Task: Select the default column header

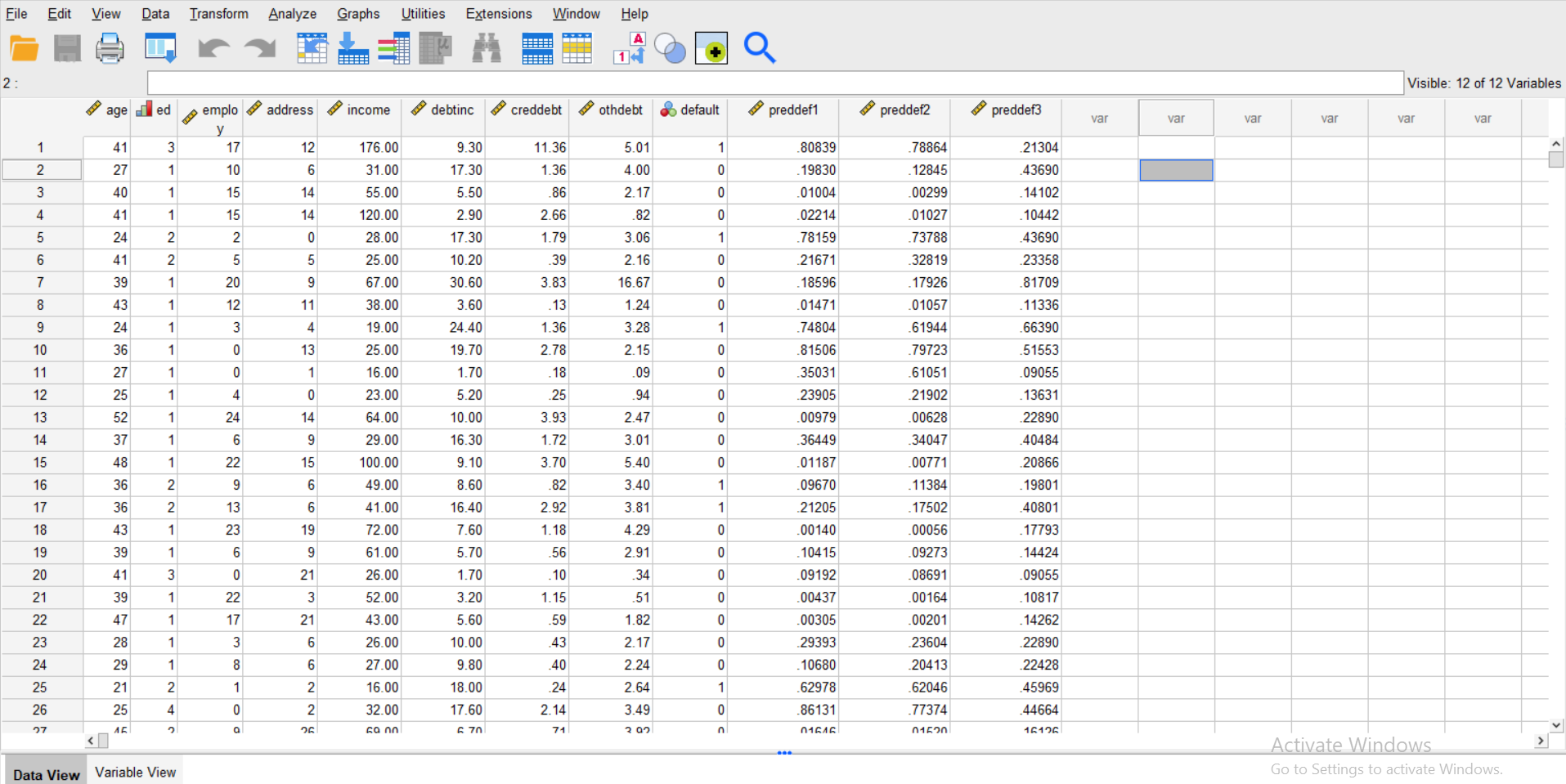Action: click(x=690, y=118)
